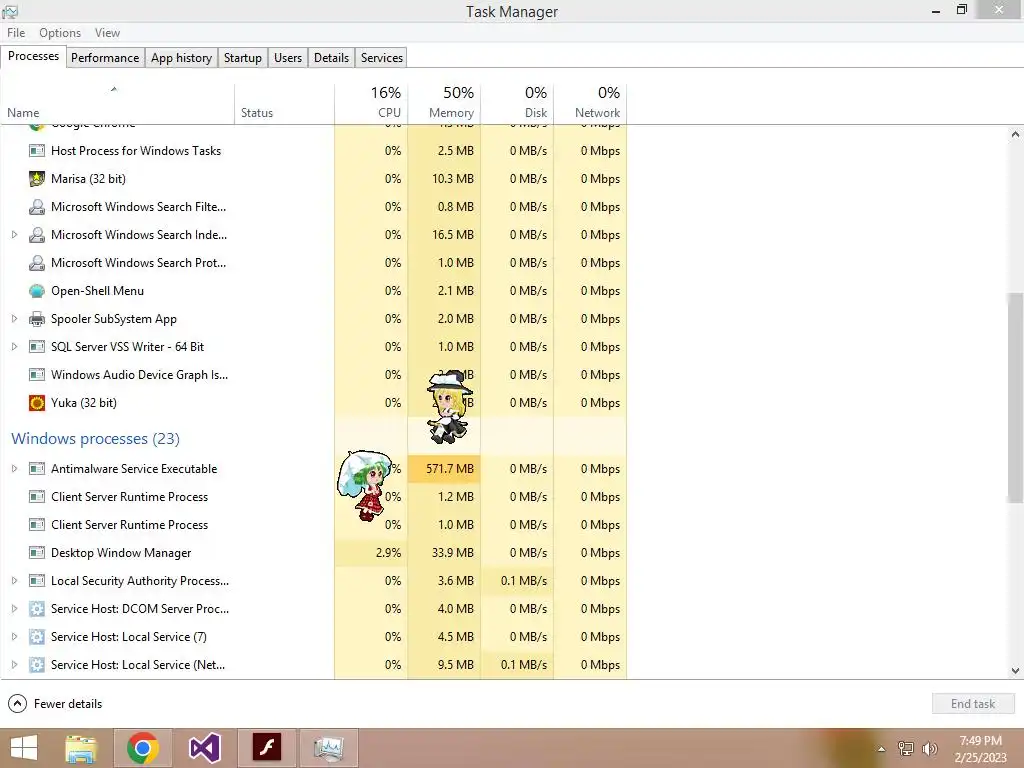Screen dimensions: 1024x768
Task: Sort processes by Network column
Action: pyautogui.click(x=590, y=103)
